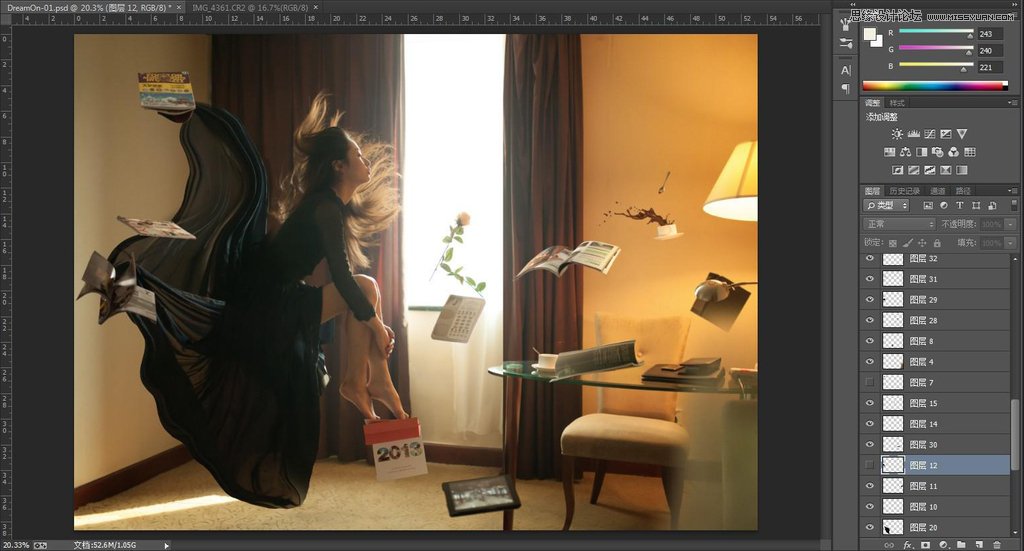Image resolution: width=1024 pixels, height=551 pixels.
Task: Hide layer 图层 15
Action: 869,403
